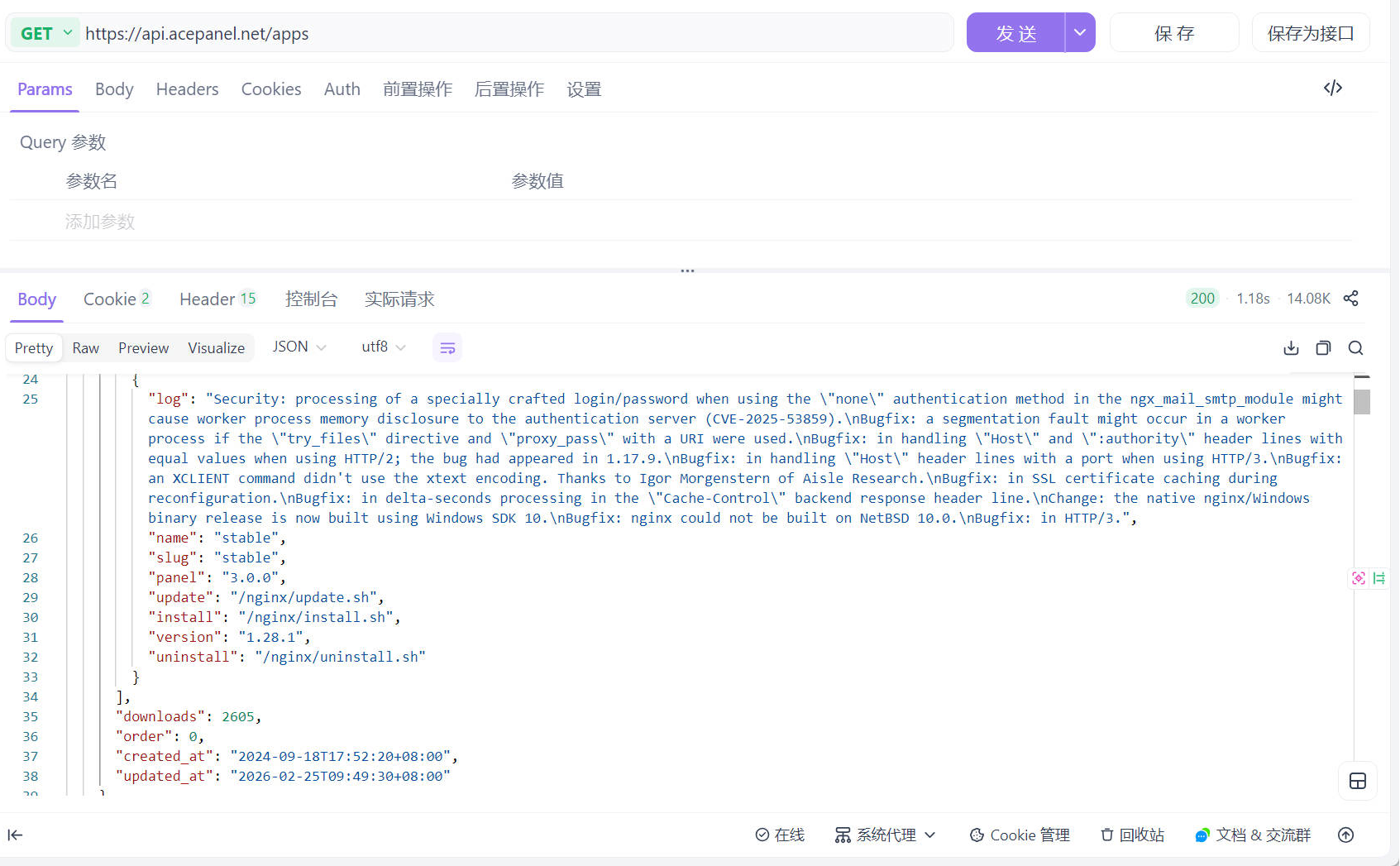This screenshot has width=1400, height=866.
Task: Click the 200 status code badge
Action: pyautogui.click(x=1202, y=299)
